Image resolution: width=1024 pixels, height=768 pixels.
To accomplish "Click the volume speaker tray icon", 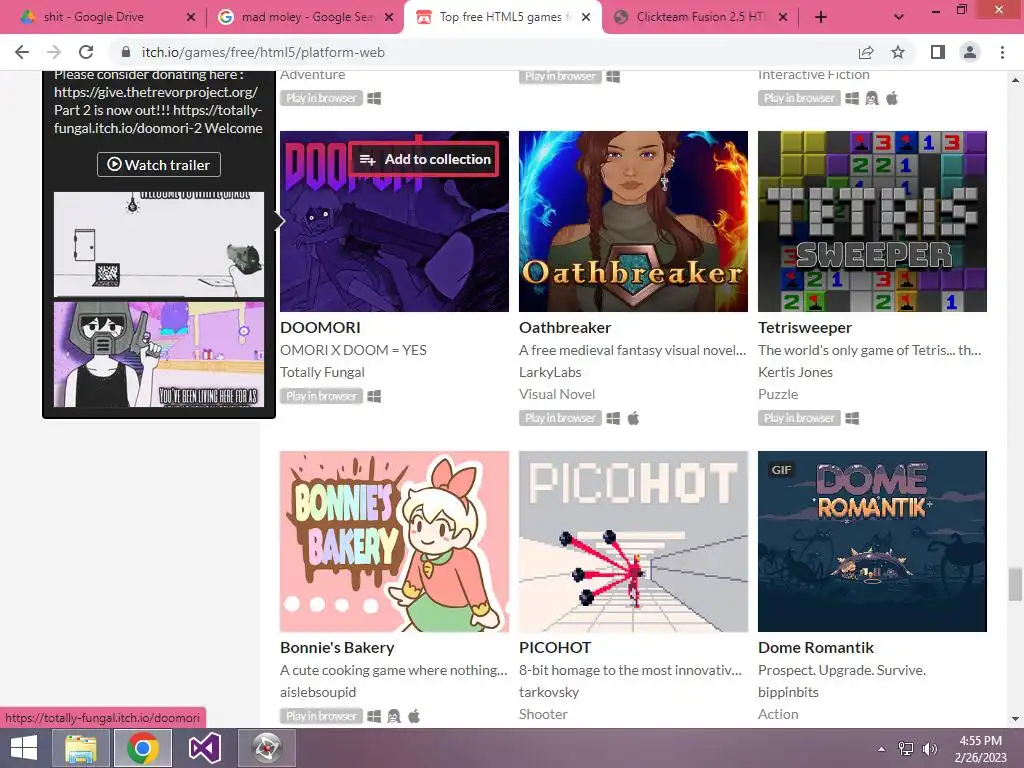I will click(930, 749).
